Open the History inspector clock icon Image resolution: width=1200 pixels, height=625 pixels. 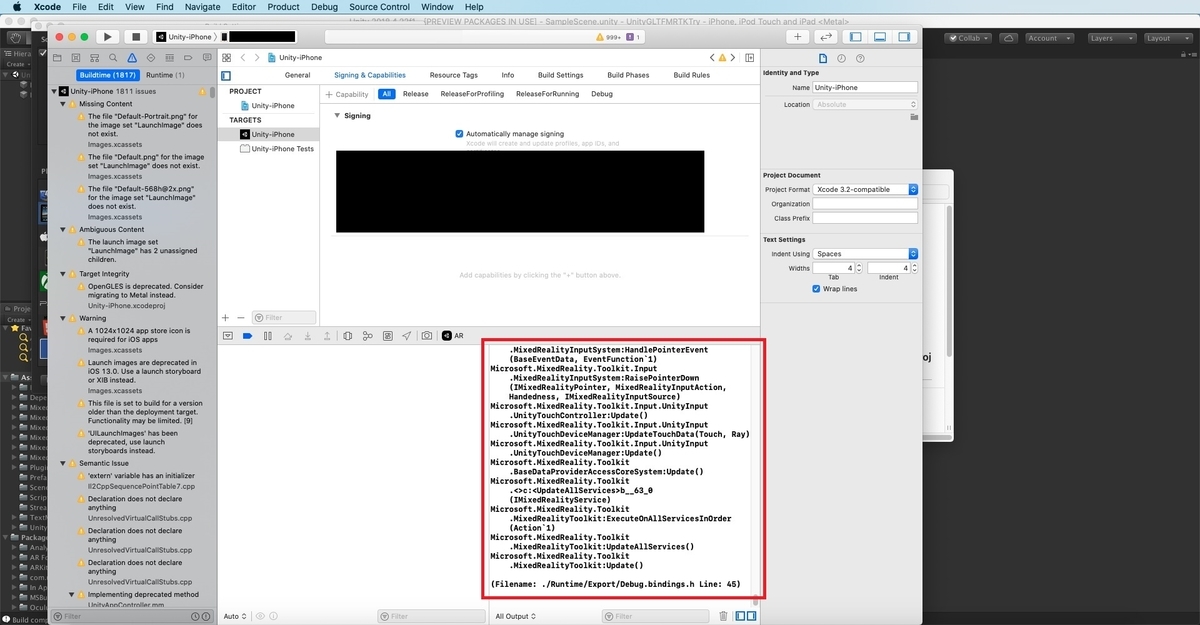click(842, 58)
